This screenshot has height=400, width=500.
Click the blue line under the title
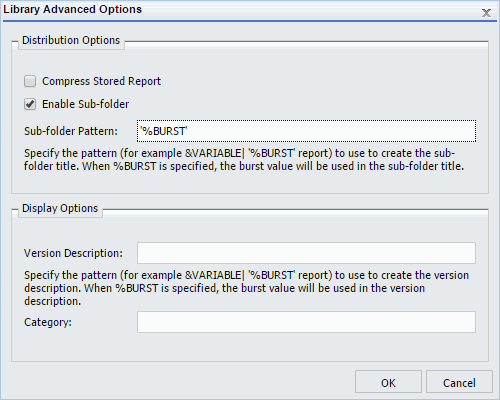click(x=250, y=21)
